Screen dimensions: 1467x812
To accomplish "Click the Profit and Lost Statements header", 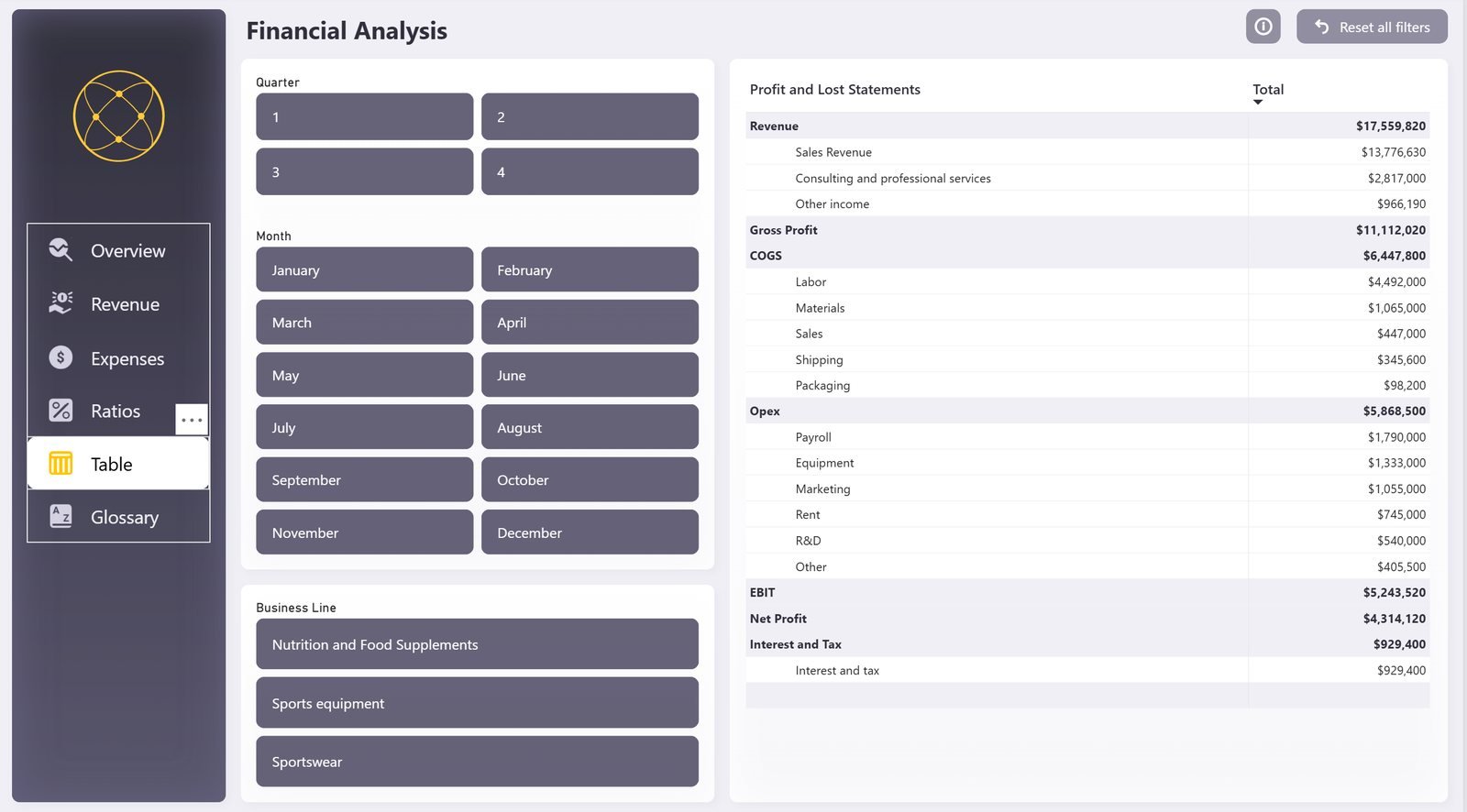I will (835, 90).
